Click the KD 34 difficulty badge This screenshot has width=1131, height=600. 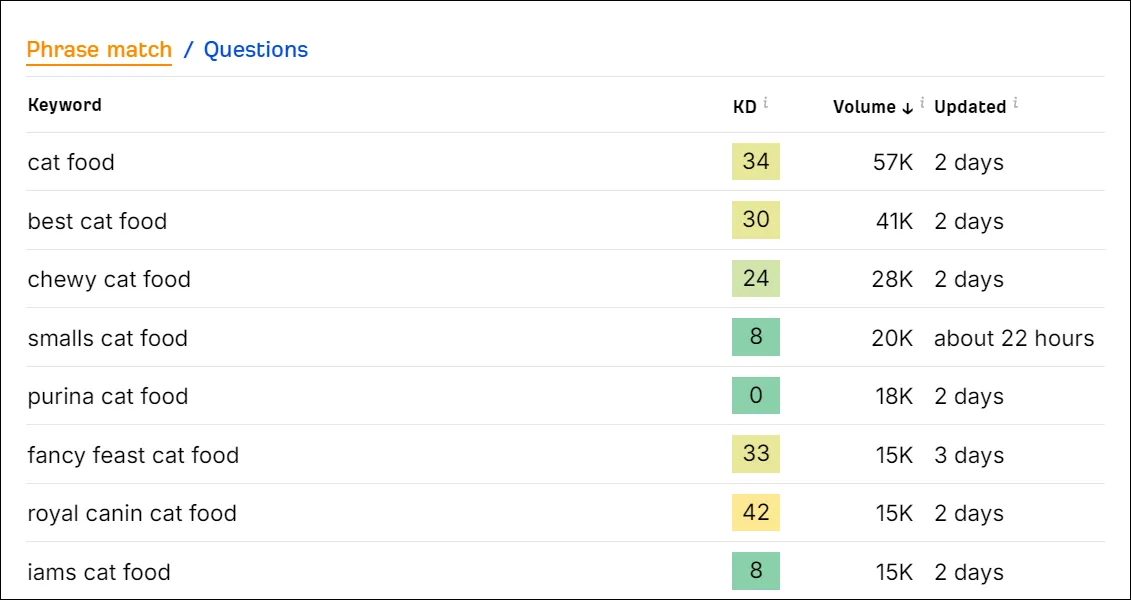(756, 161)
